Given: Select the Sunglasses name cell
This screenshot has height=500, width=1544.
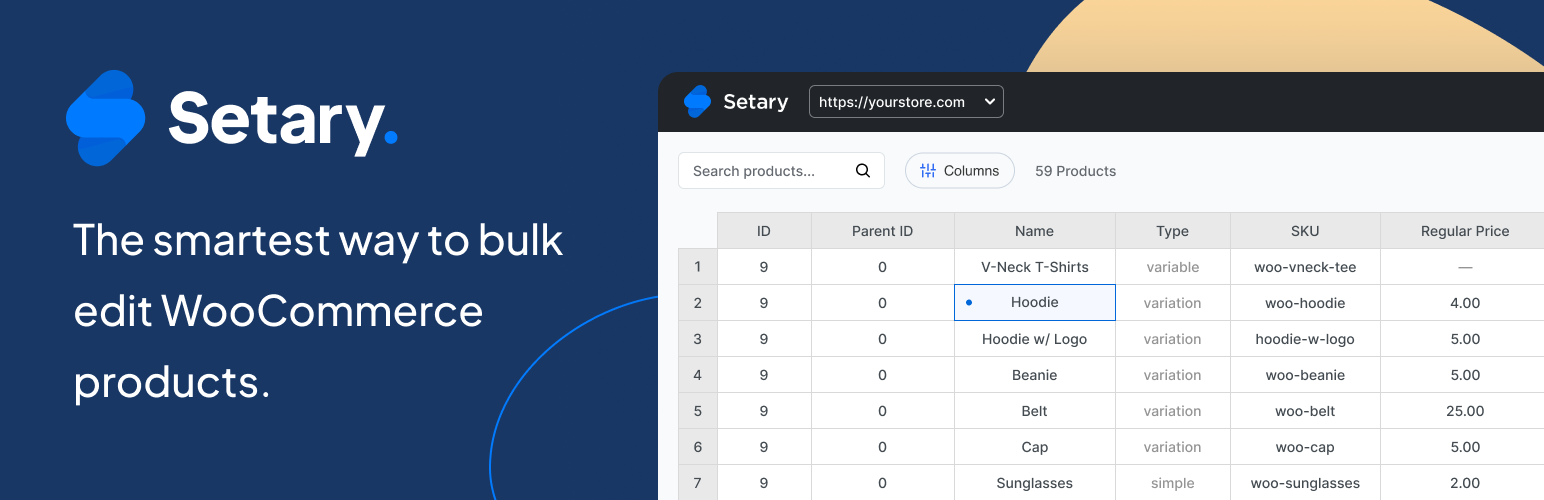Looking at the screenshot, I should [x=1034, y=483].
